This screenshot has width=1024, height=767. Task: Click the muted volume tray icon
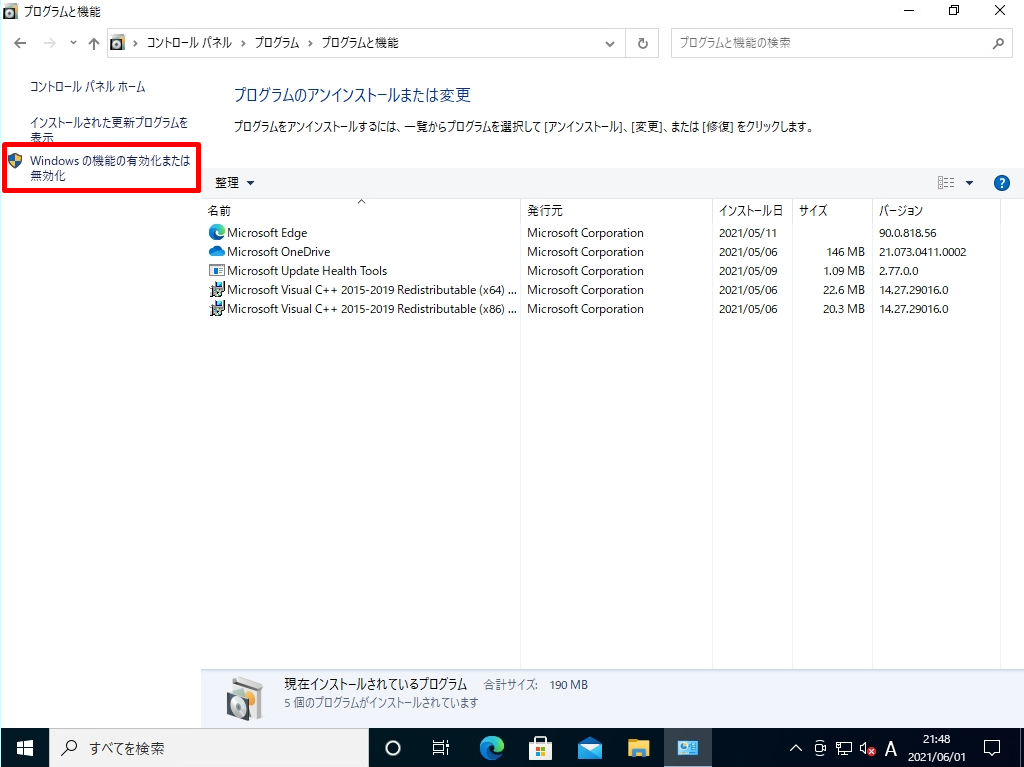867,748
